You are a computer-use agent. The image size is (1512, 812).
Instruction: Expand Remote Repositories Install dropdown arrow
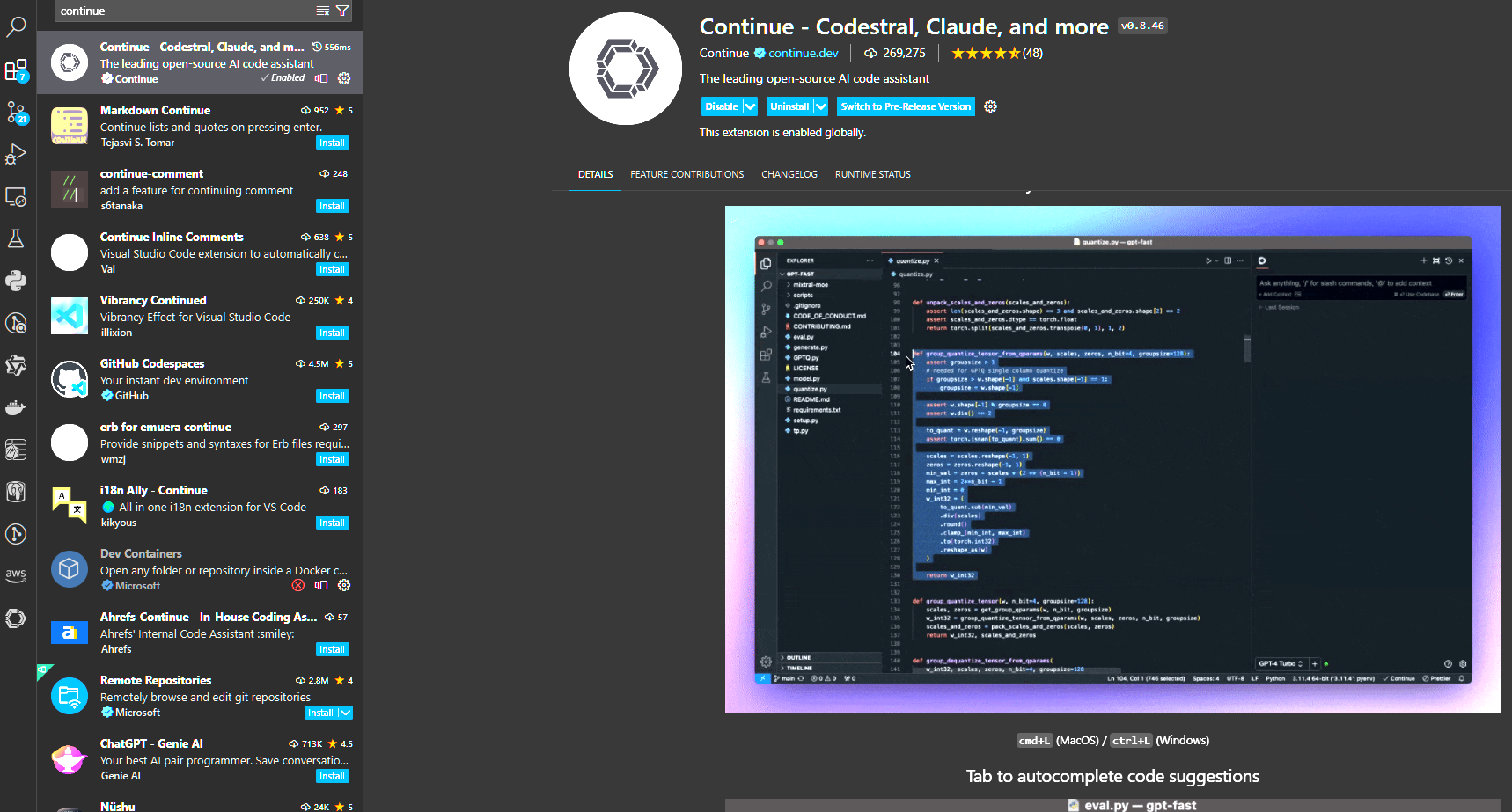(x=345, y=713)
